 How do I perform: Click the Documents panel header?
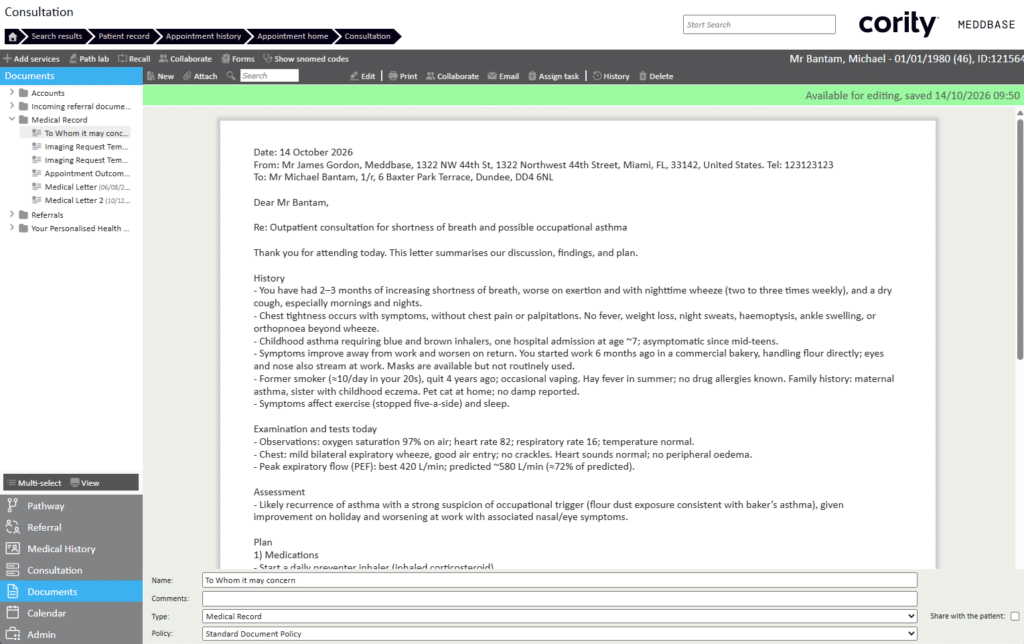click(71, 76)
